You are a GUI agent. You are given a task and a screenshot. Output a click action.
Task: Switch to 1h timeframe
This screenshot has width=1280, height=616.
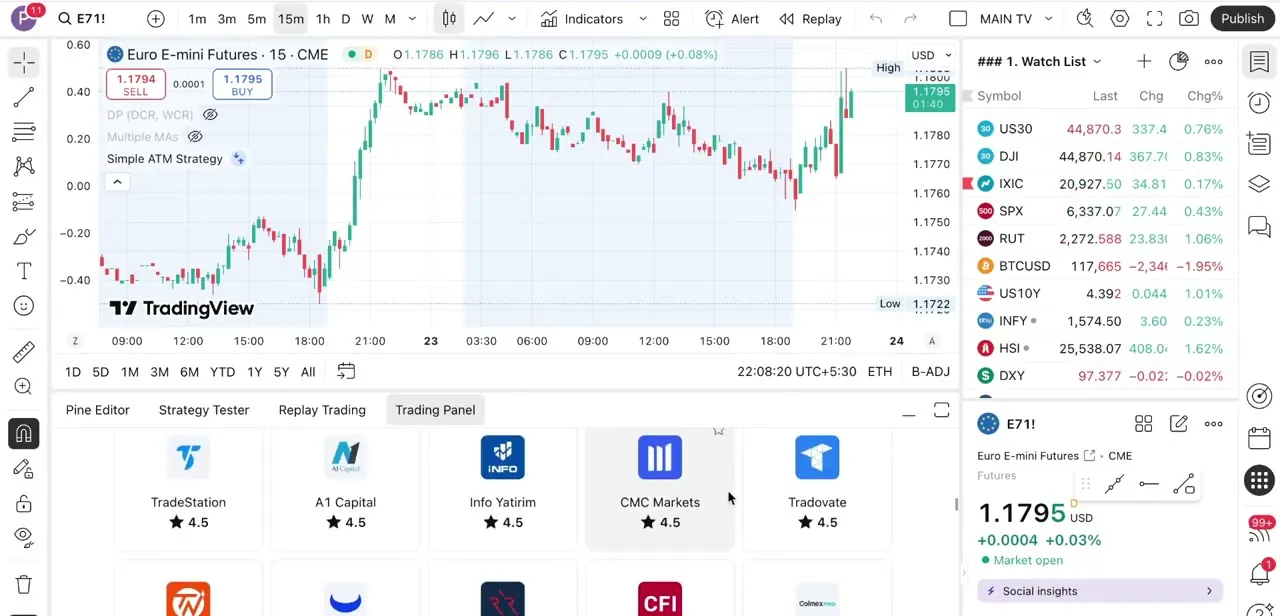pos(323,19)
